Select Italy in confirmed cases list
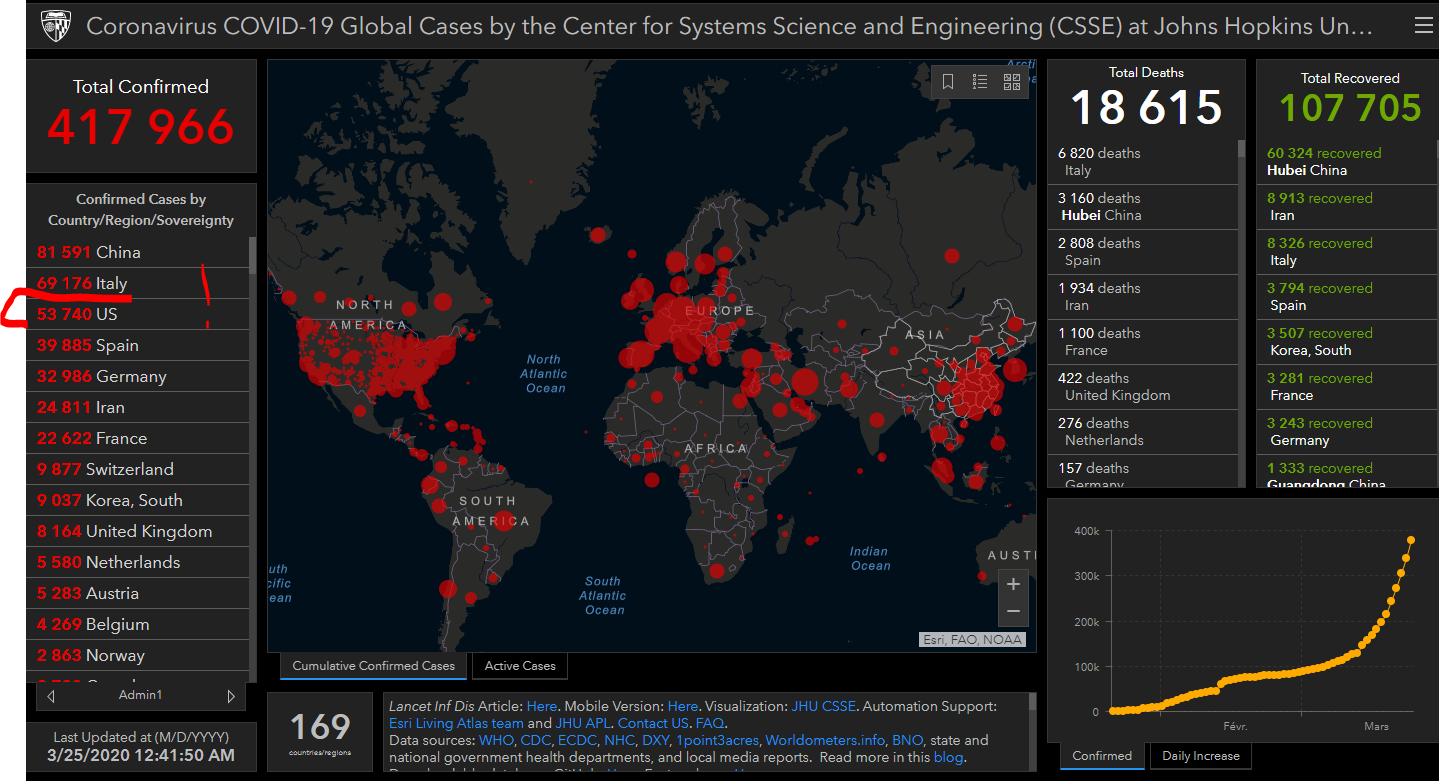The width and height of the screenshot is (1439, 781). coord(111,284)
